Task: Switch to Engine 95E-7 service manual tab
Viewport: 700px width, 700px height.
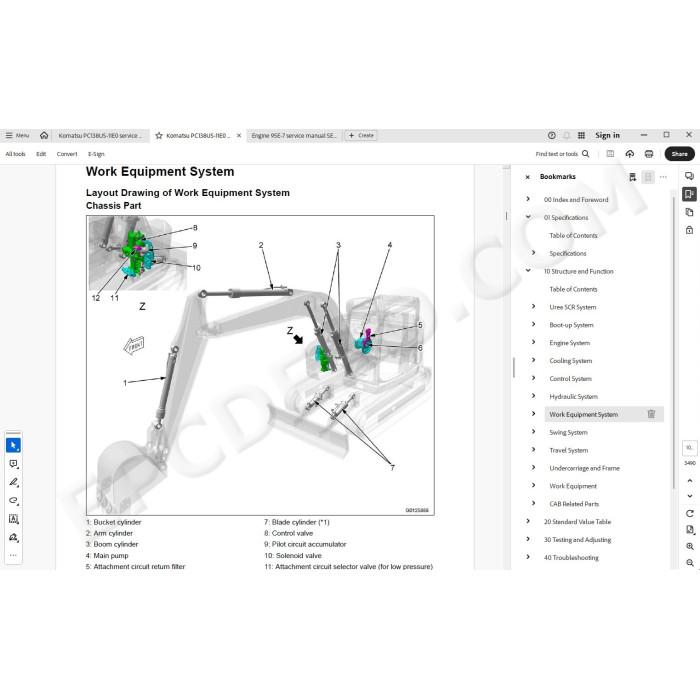Action: coord(293,135)
